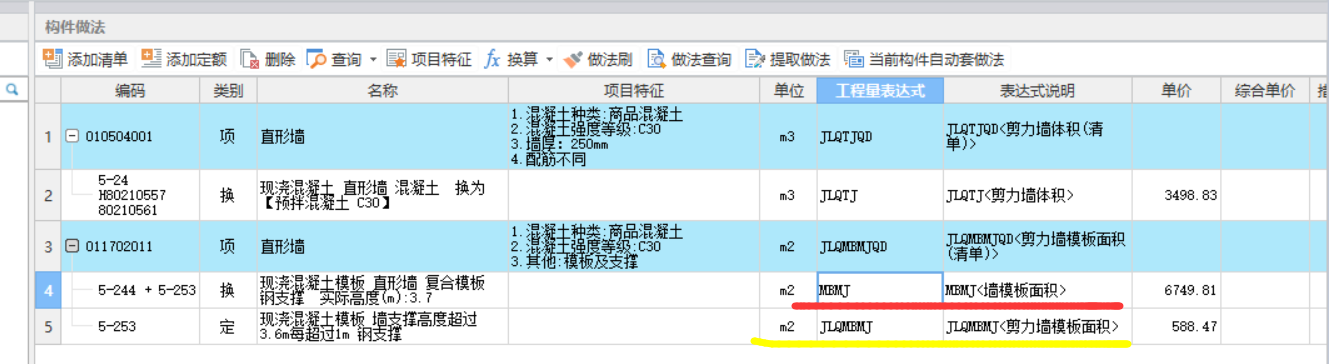Collapse the 011702011 row expander
The image size is (1329, 364).
pos(72,246)
